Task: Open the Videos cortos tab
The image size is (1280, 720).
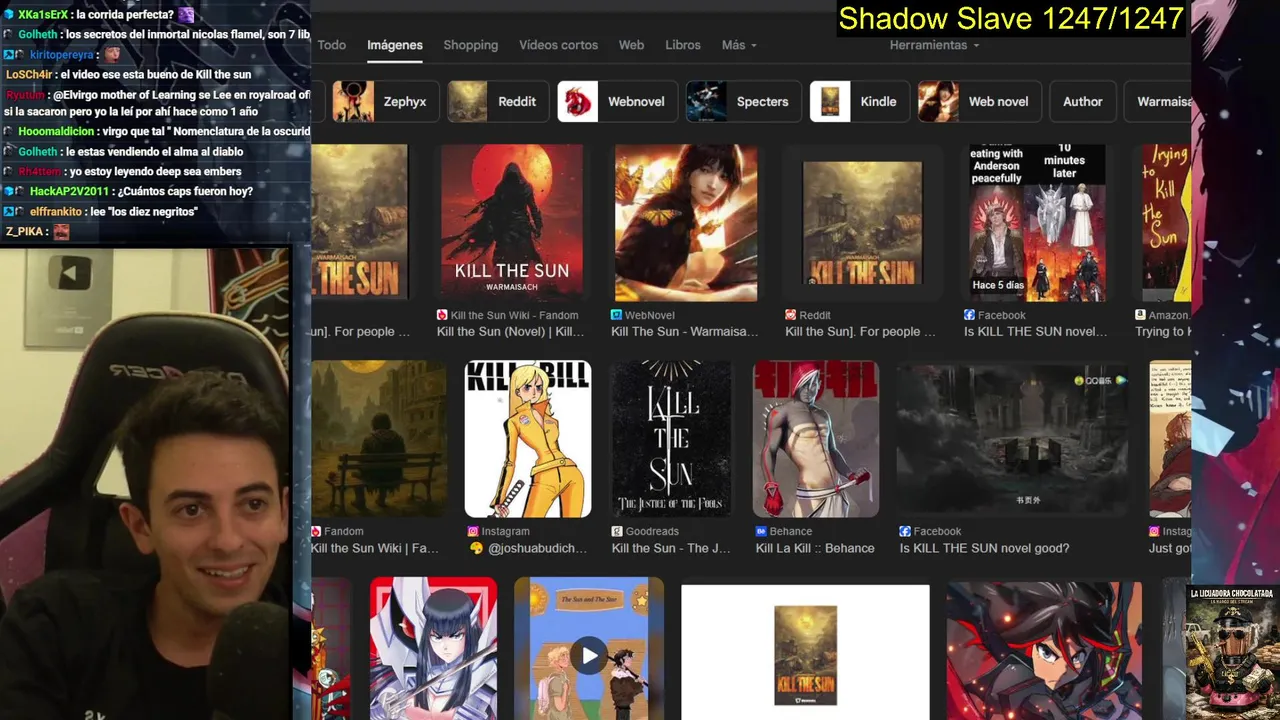Action: [558, 45]
